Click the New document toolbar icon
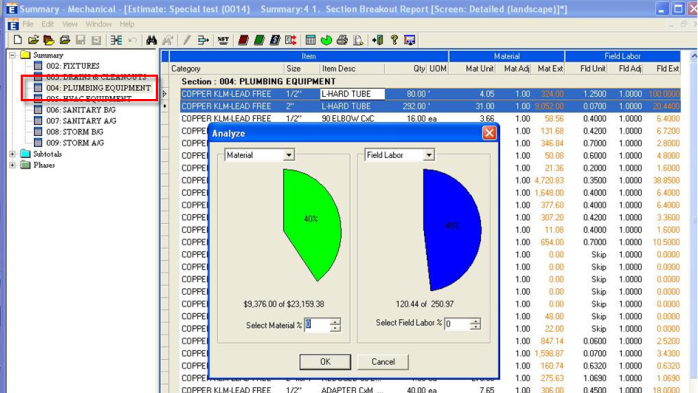The width and height of the screenshot is (698, 393). [x=17, y=40]
